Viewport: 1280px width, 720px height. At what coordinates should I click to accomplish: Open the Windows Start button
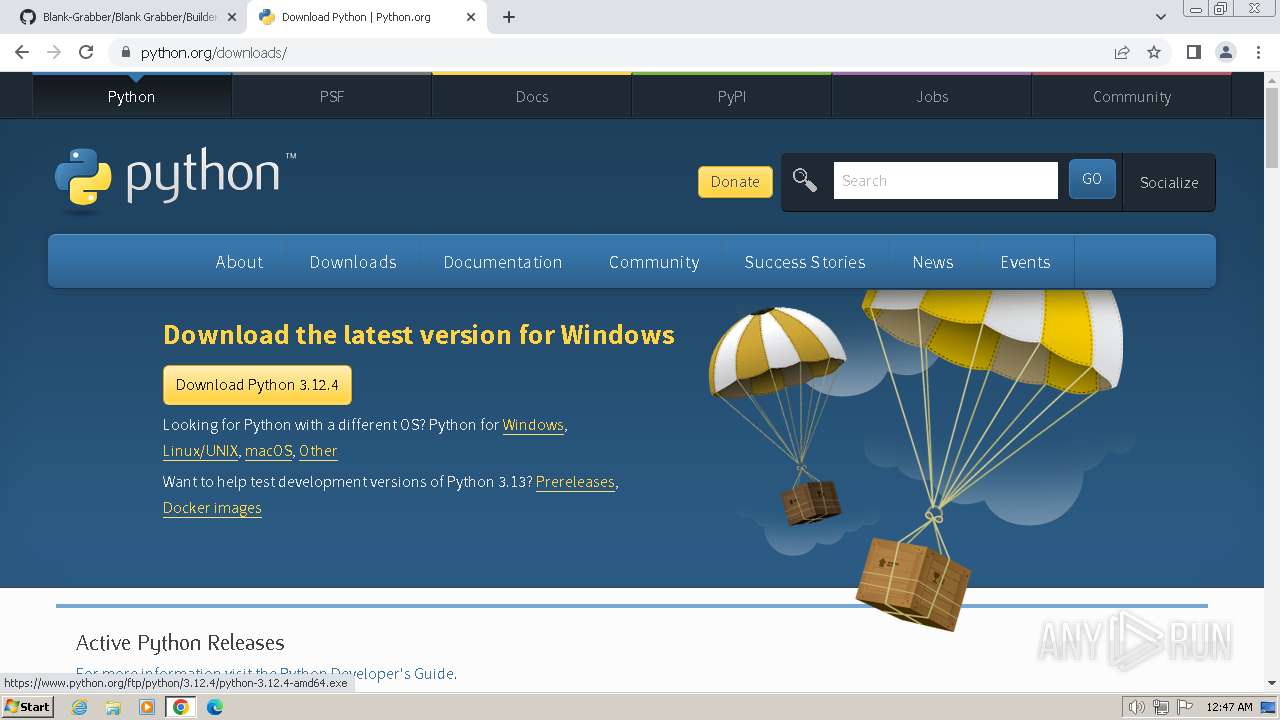click(x=27, y=707)
